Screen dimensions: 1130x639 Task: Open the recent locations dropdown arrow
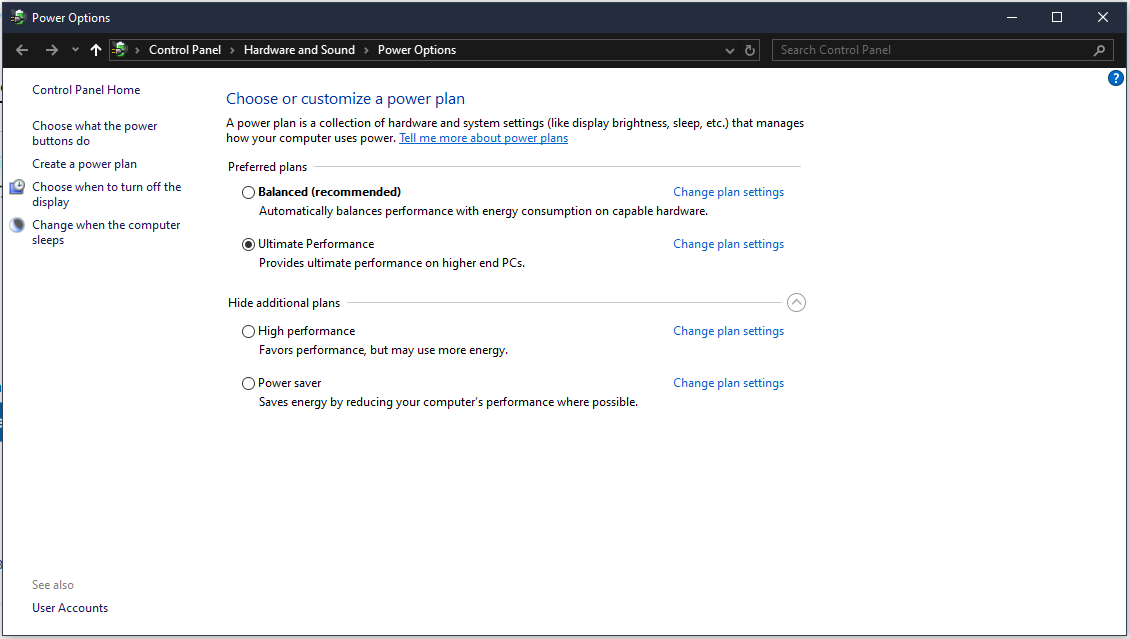click(x=75, y=50)
